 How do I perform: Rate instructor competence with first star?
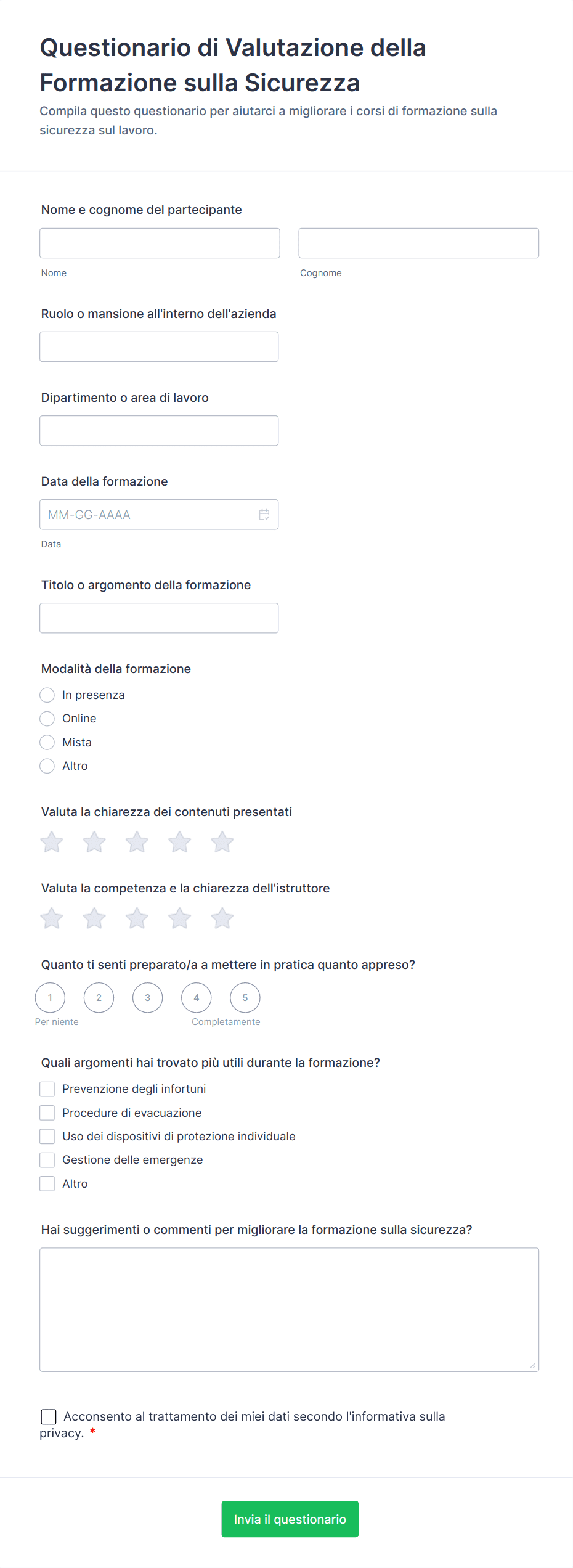52,918
